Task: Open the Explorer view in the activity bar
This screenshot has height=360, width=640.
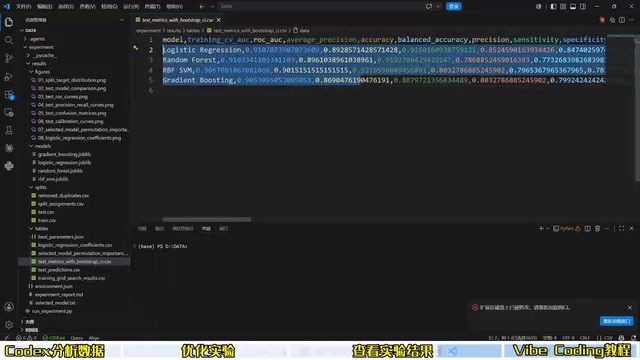Action: pos(9,22)
